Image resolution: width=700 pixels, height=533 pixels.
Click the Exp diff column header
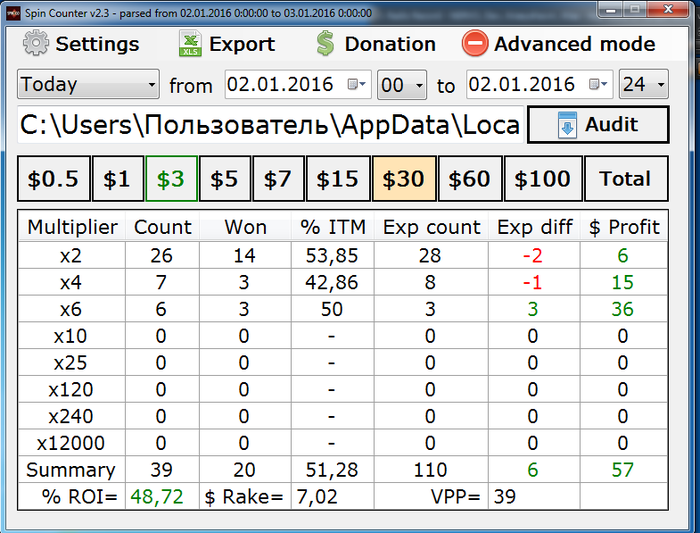click(534, 227)
